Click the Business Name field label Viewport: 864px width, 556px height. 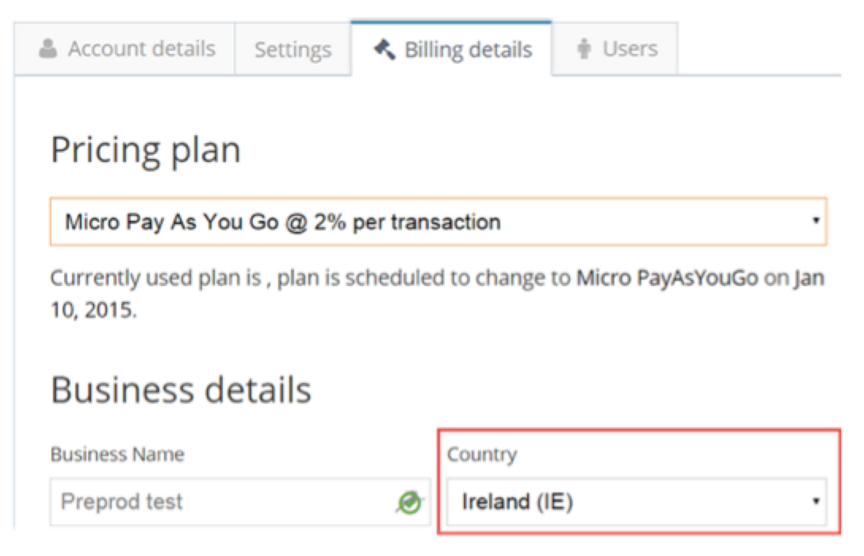[x=117, y=455]
